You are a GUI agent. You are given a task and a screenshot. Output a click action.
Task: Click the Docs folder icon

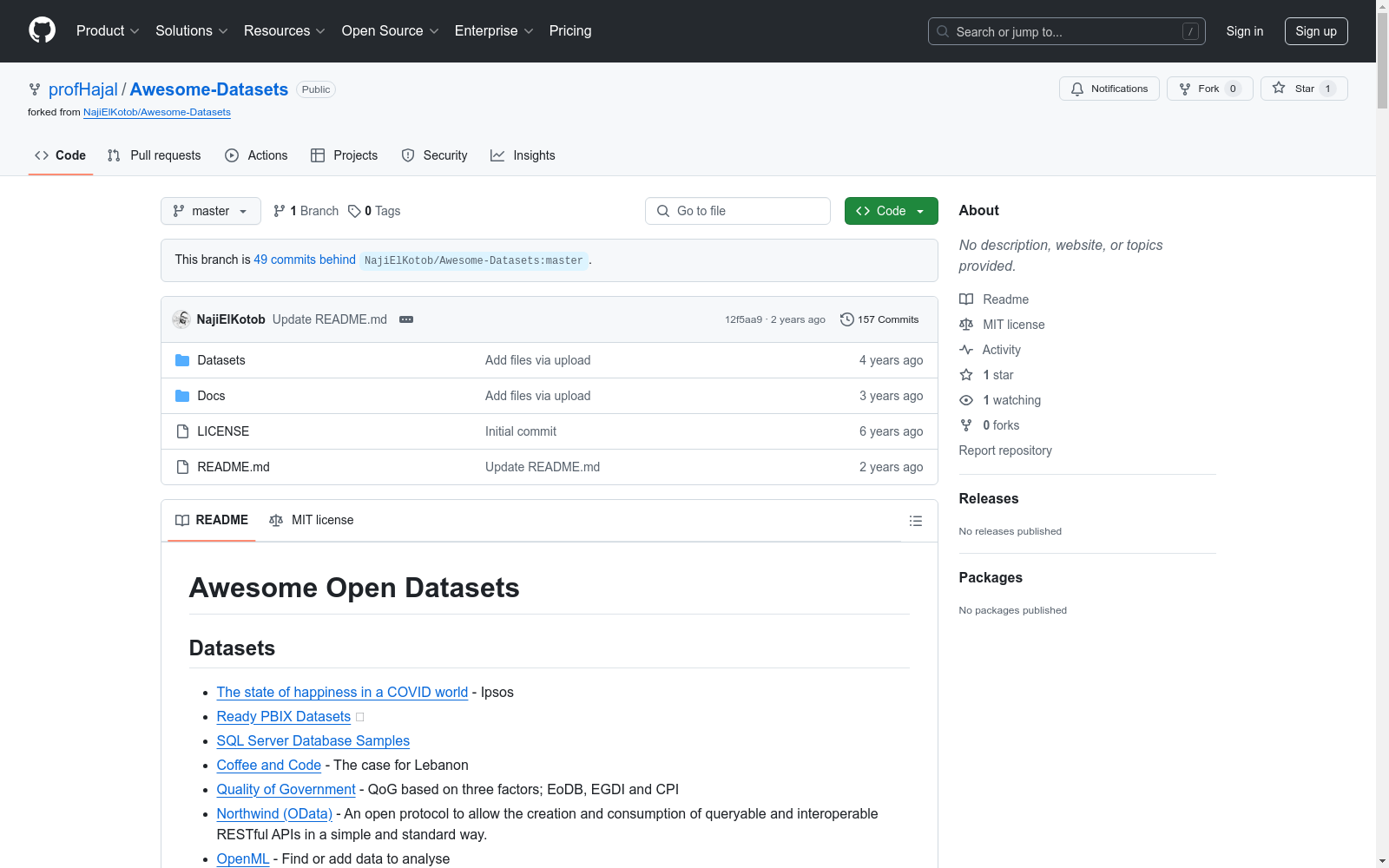tap(182, 396)
